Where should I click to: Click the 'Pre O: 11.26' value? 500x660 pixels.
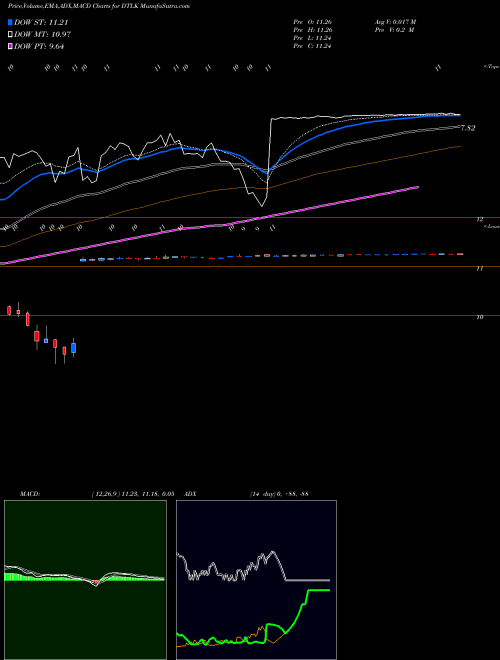pos(312,22)
